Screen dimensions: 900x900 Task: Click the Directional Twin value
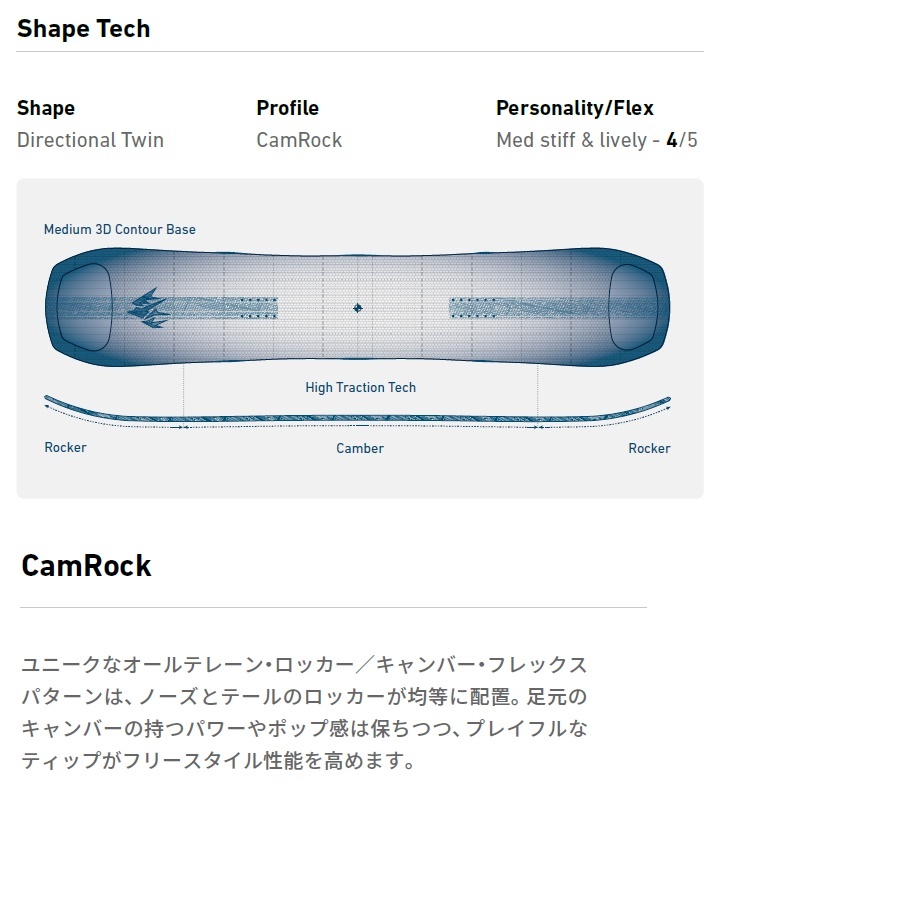coord(90,140)
